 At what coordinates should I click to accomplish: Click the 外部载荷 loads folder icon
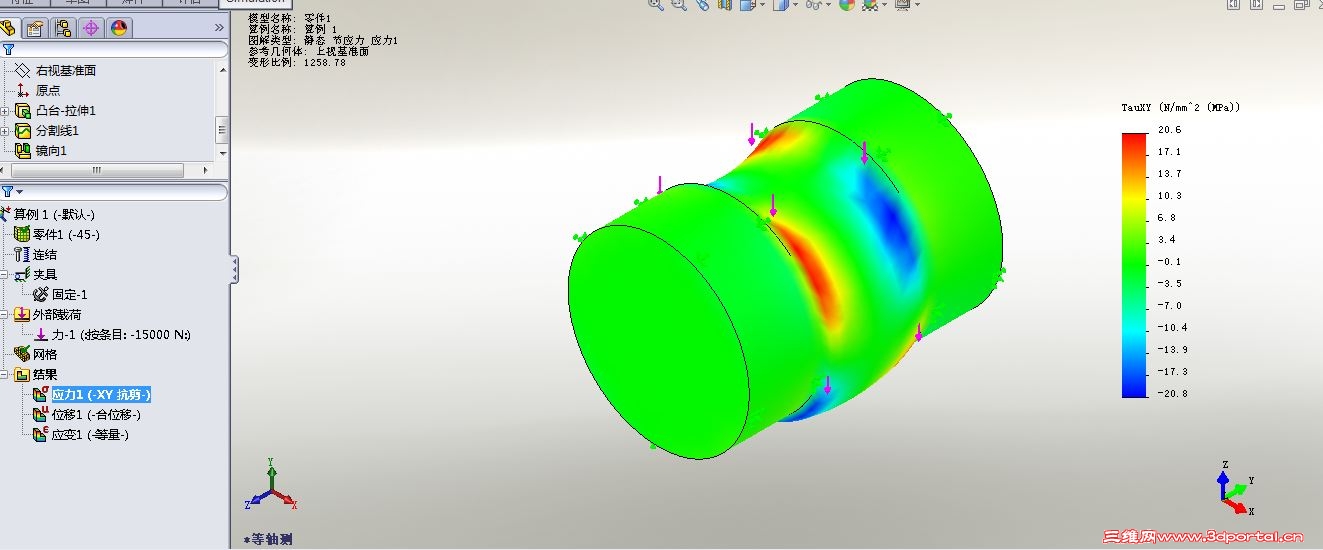pyautogui.click(x=22, y=314)
